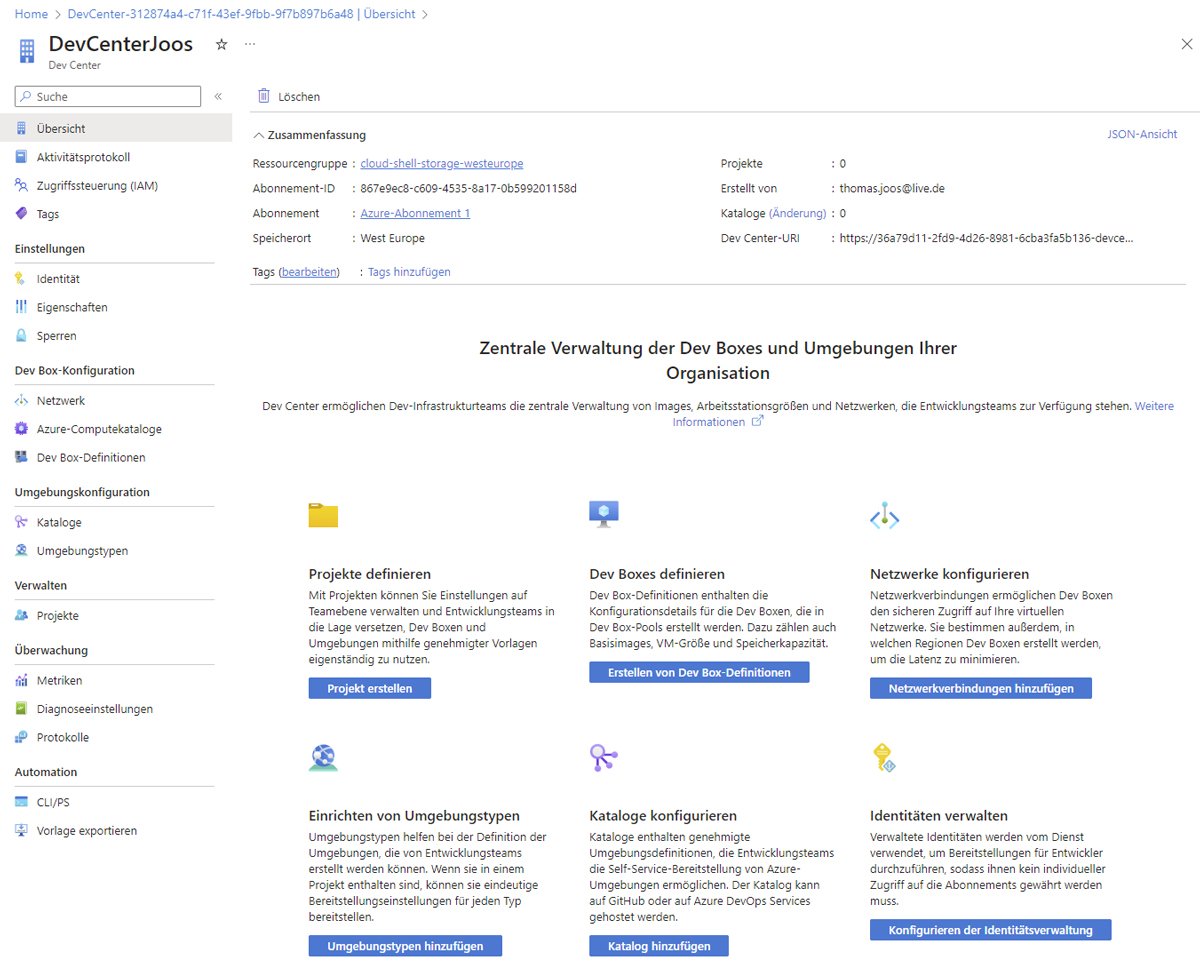Collapse the Zusammenfassung section
Screen dimensions: 1200x980
click(x=258, y=134)
